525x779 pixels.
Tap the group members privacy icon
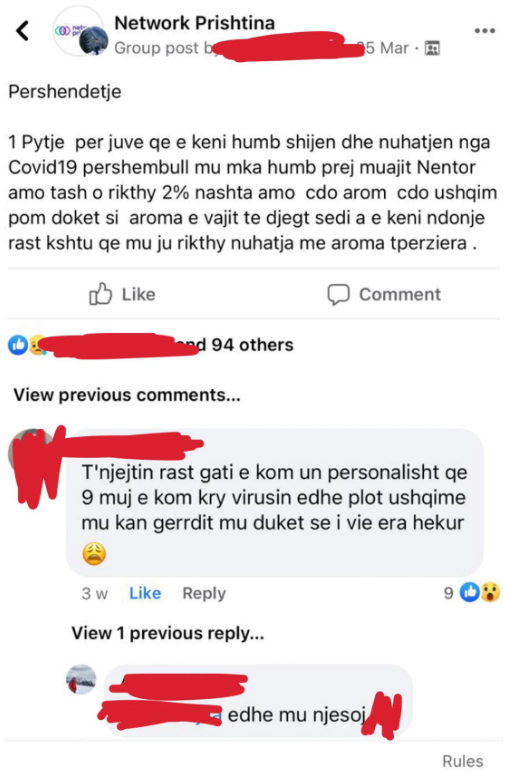pyautogui.click(x=432, y=48)
